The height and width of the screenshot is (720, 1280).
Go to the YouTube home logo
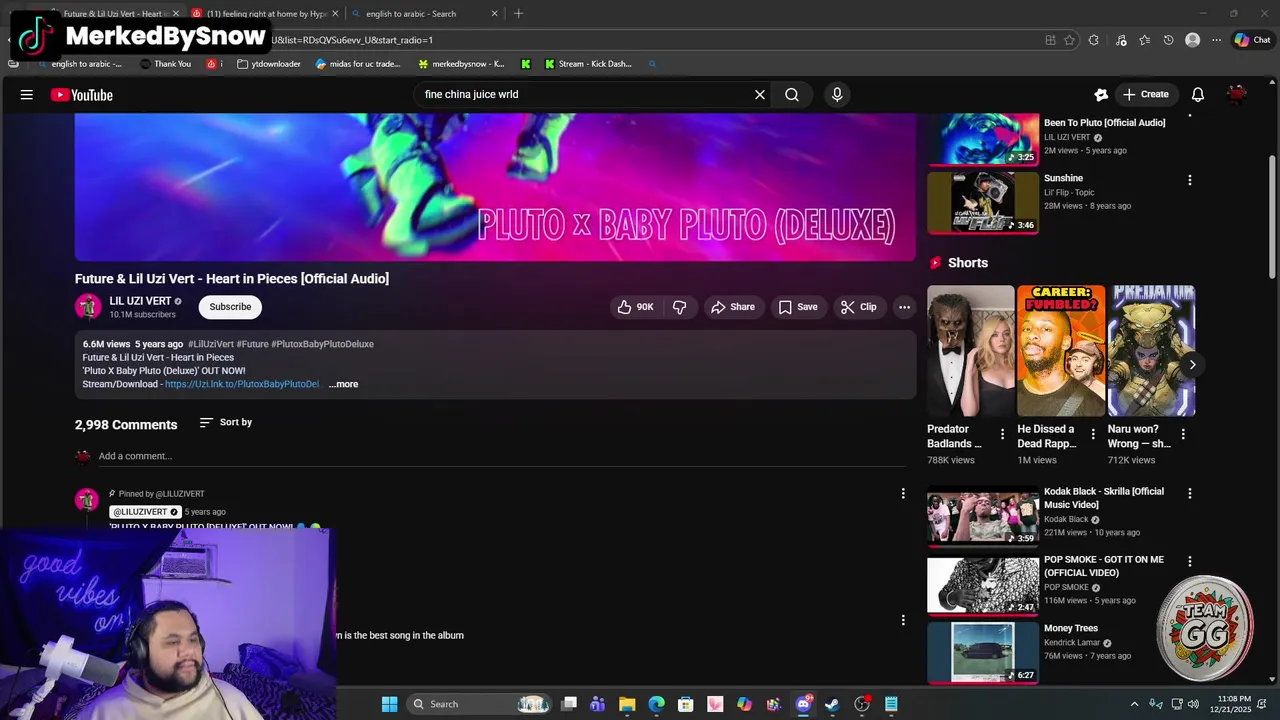point(82,95)
